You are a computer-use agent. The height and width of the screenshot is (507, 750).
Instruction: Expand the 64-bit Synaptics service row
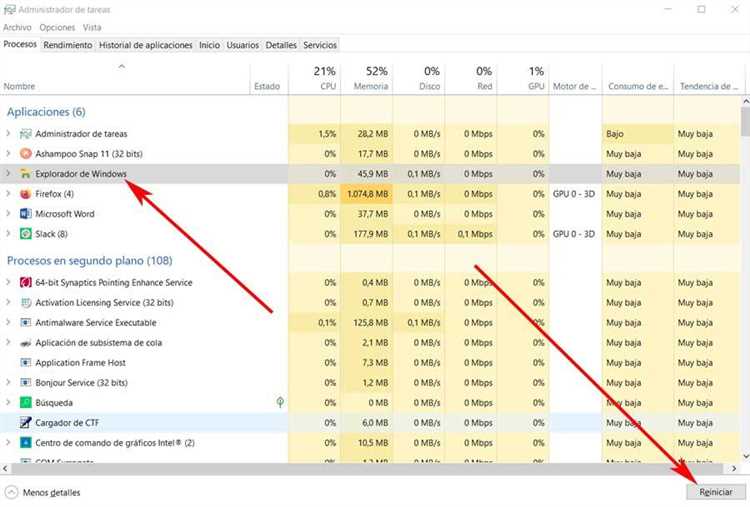click(x=8, y=283)
